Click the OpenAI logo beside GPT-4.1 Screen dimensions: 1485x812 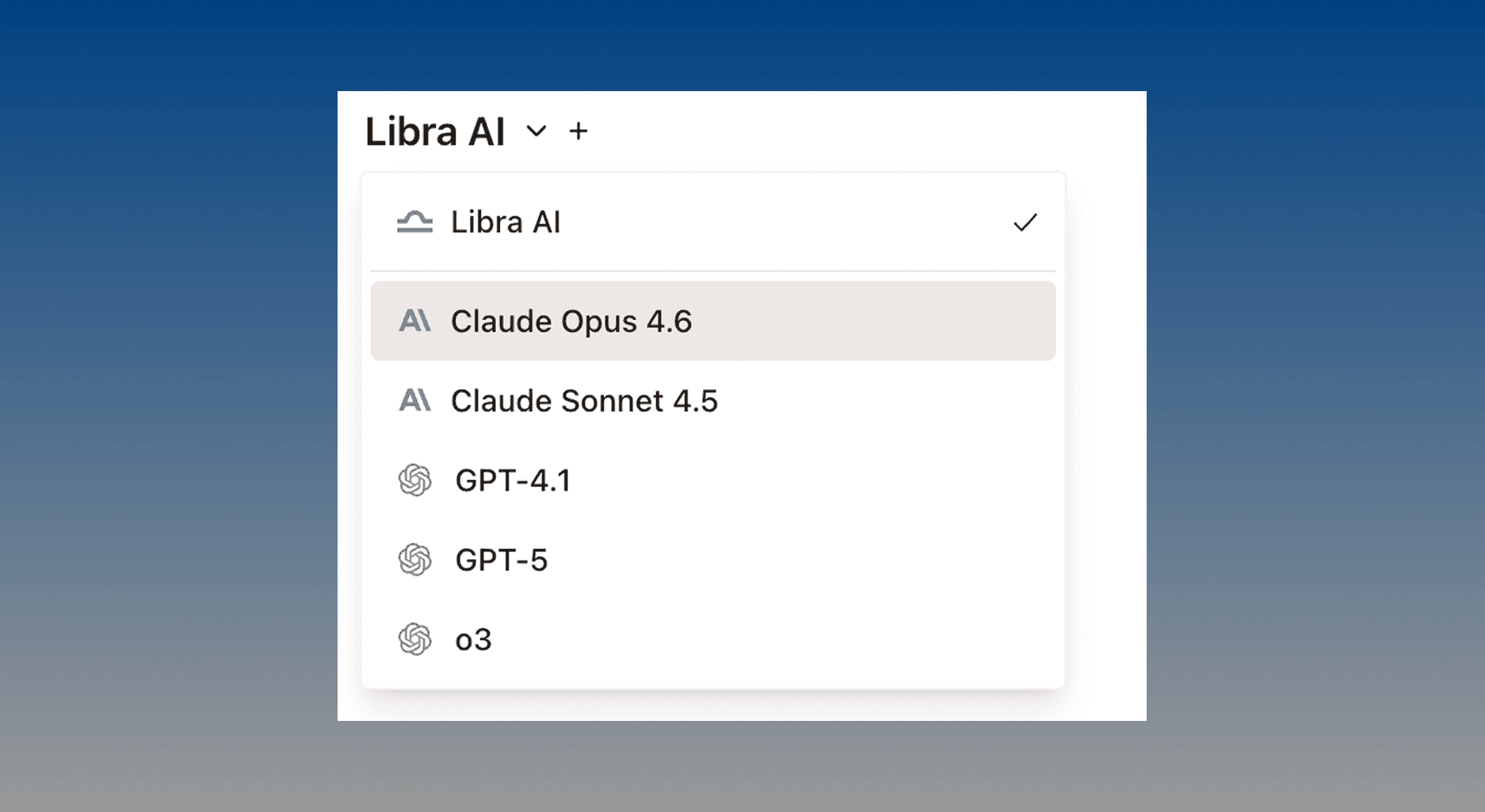pyautogui.click(x=414, y=480)
